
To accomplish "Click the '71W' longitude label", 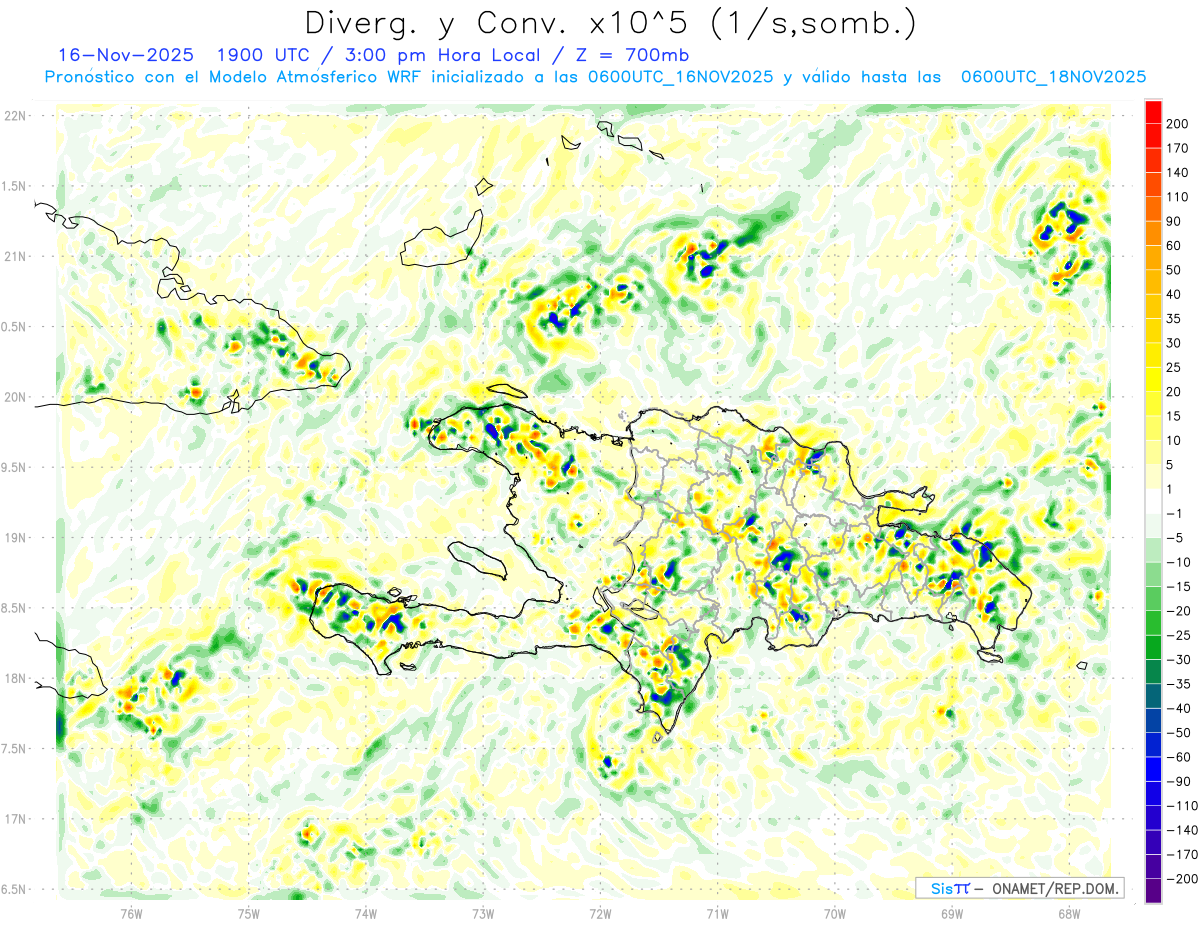I will (x=717, y=913).
